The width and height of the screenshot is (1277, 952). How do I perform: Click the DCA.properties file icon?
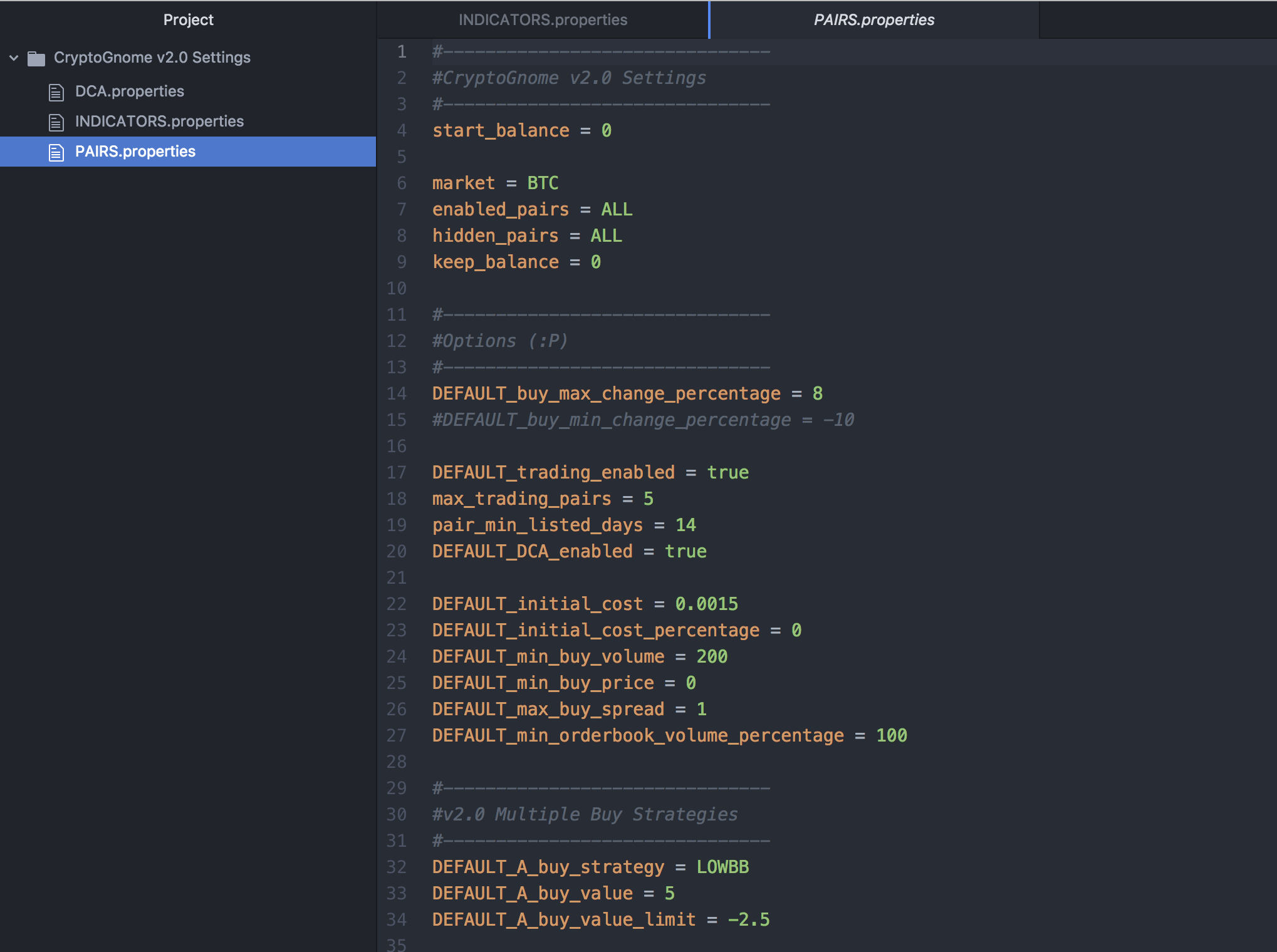tap(56, 92)
